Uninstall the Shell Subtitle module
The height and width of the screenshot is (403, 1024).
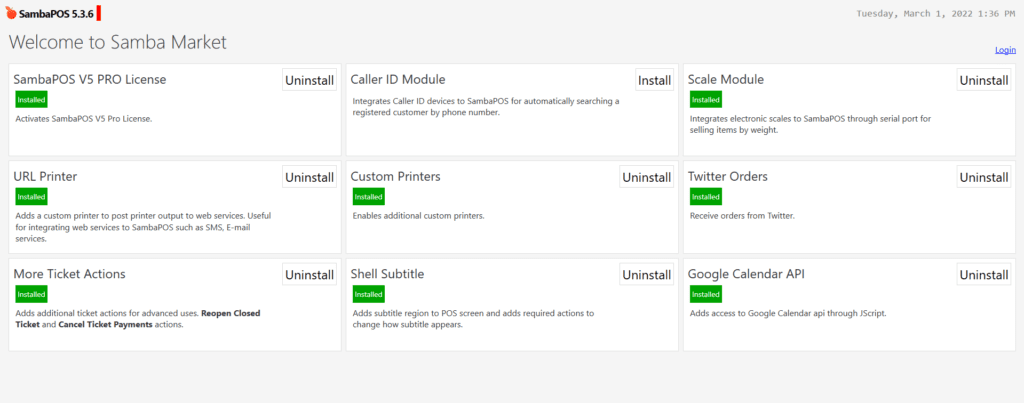pyautogui.click(x=646, y=274)
